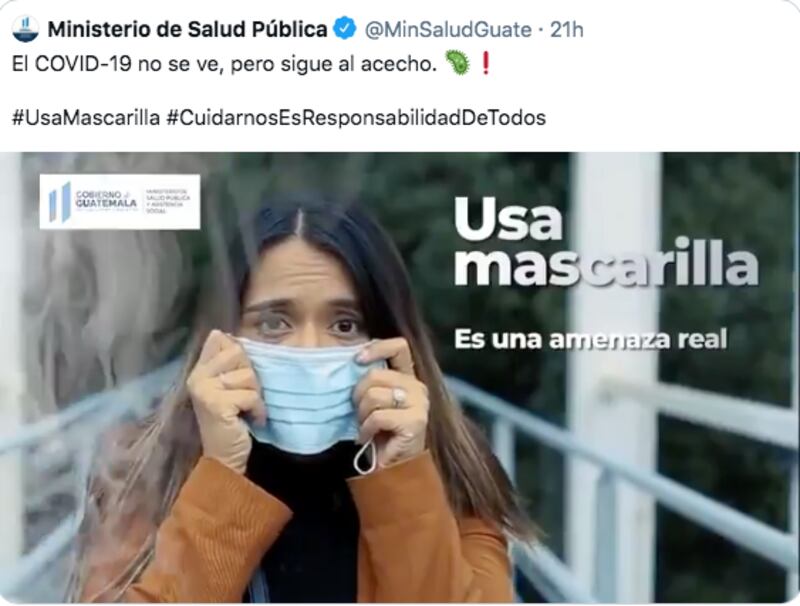Viewport: 800px width, 606px height.
Task: Open the 21h timestamp link
Action: (x=567, y=30)
